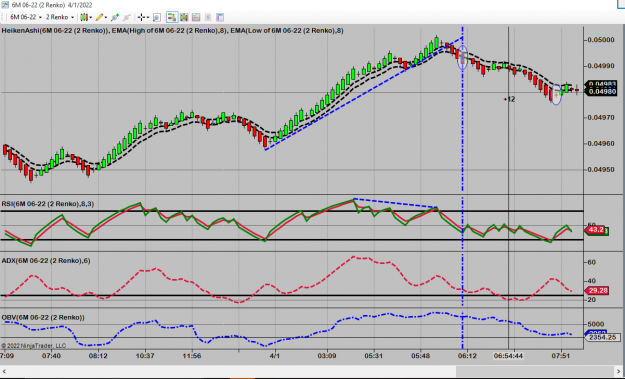Click the 4/1 date label on time axis

[275, 356]
